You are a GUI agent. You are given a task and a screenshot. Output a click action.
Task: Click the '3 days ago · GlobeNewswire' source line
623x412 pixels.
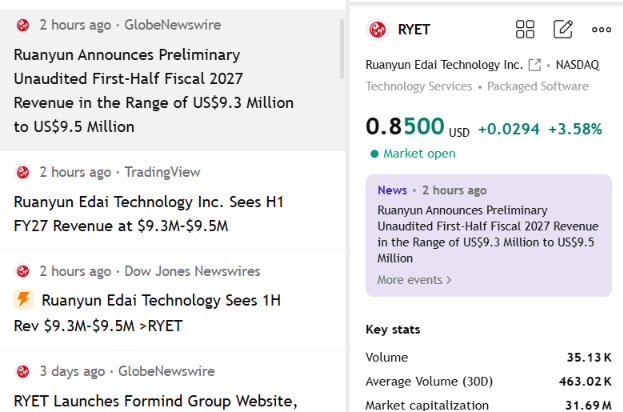(127, 371)
